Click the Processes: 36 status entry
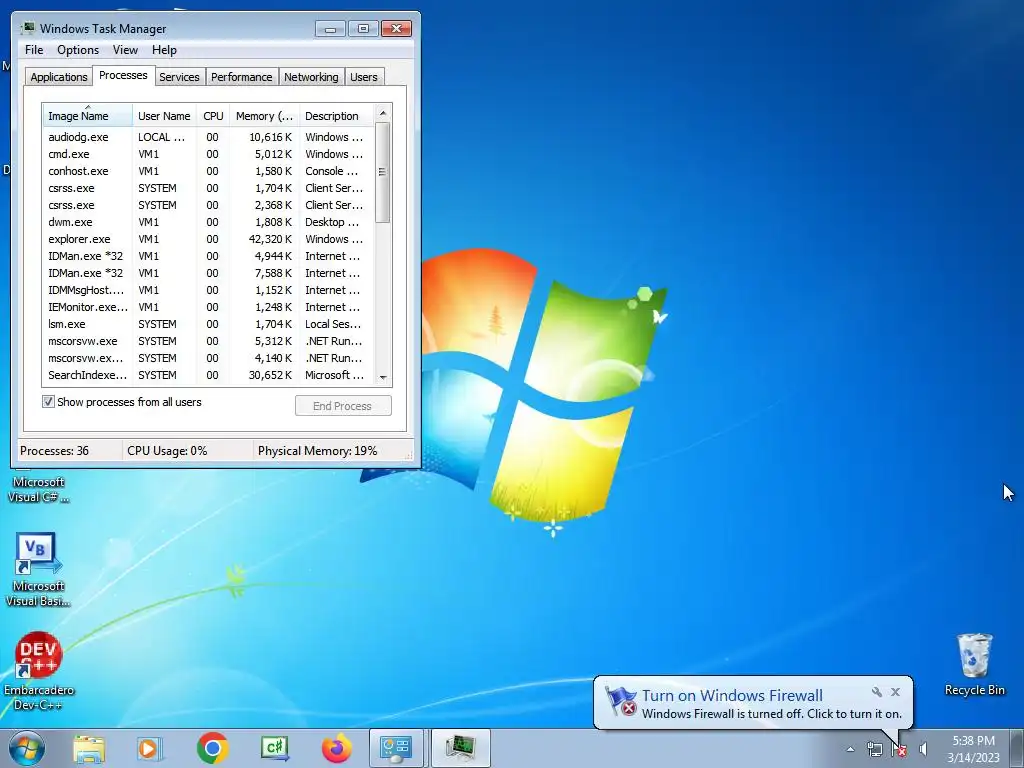The image size is (1024, 768). (x=54, y=451)
